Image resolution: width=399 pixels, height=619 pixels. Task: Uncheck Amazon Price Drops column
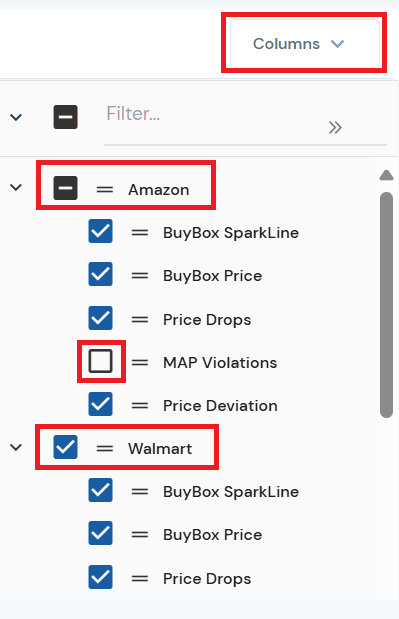101,318
